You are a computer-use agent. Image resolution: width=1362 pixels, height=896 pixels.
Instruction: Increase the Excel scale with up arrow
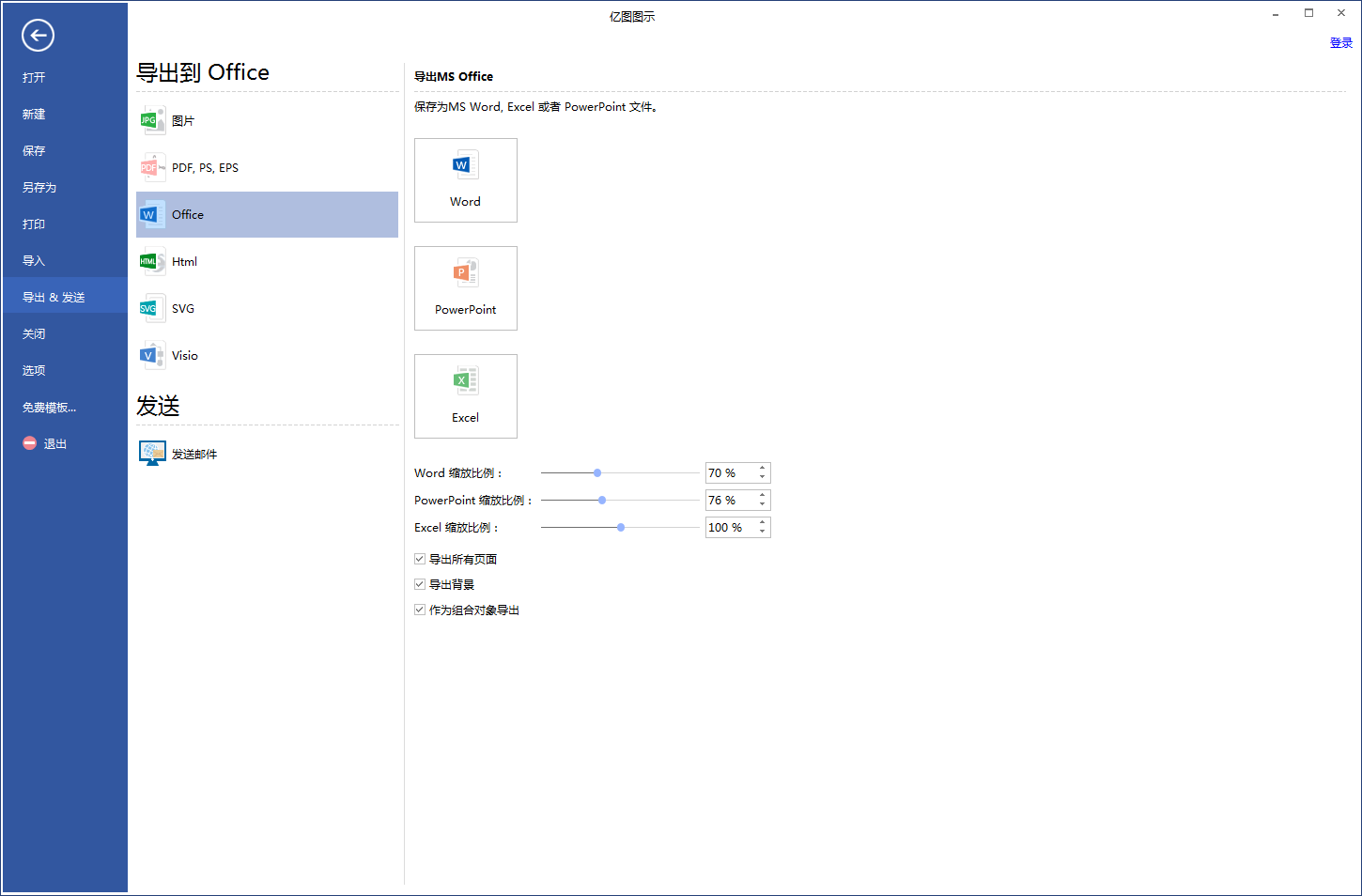point(763,523)
